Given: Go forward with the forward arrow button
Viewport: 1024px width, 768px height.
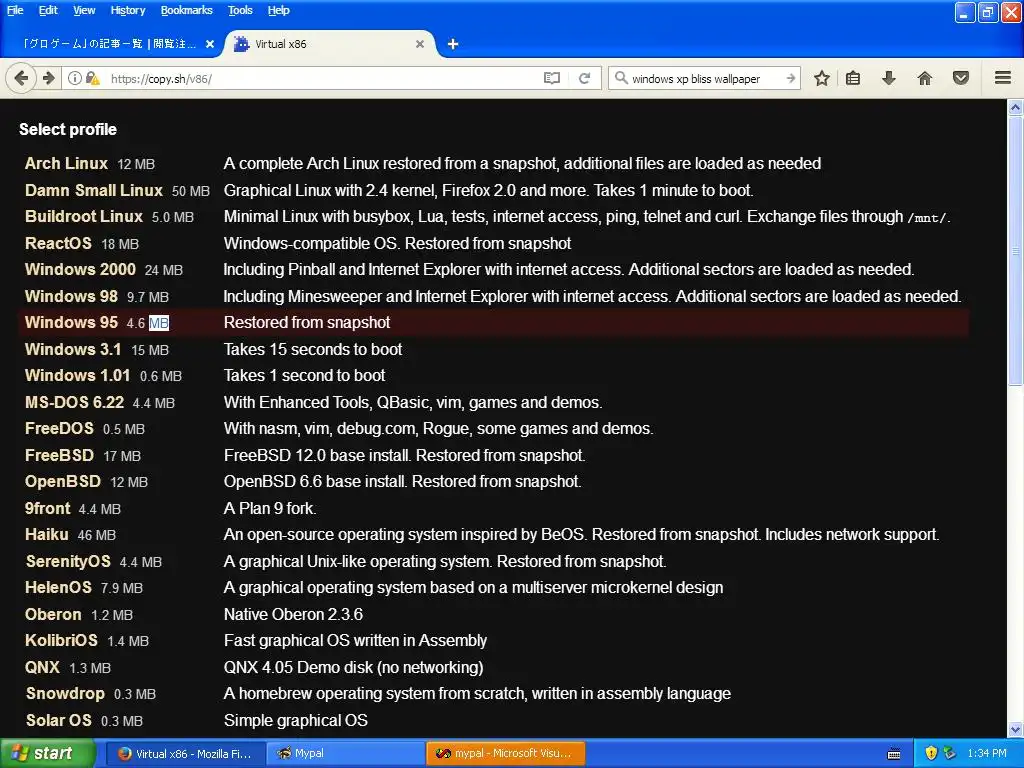Looking at the screenshot, I should tap(48, 78).
